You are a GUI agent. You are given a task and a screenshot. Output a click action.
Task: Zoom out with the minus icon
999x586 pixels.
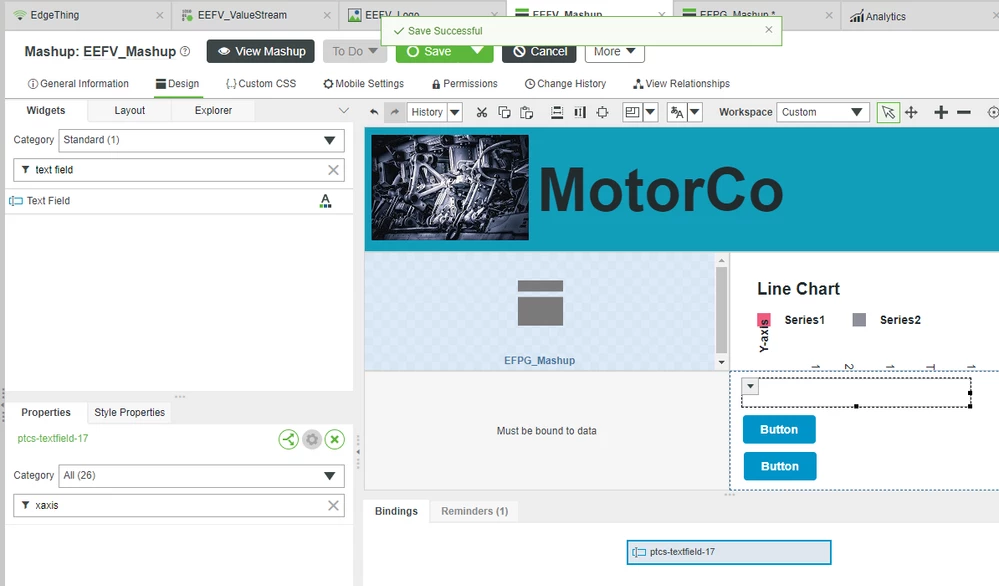(964, 113)
